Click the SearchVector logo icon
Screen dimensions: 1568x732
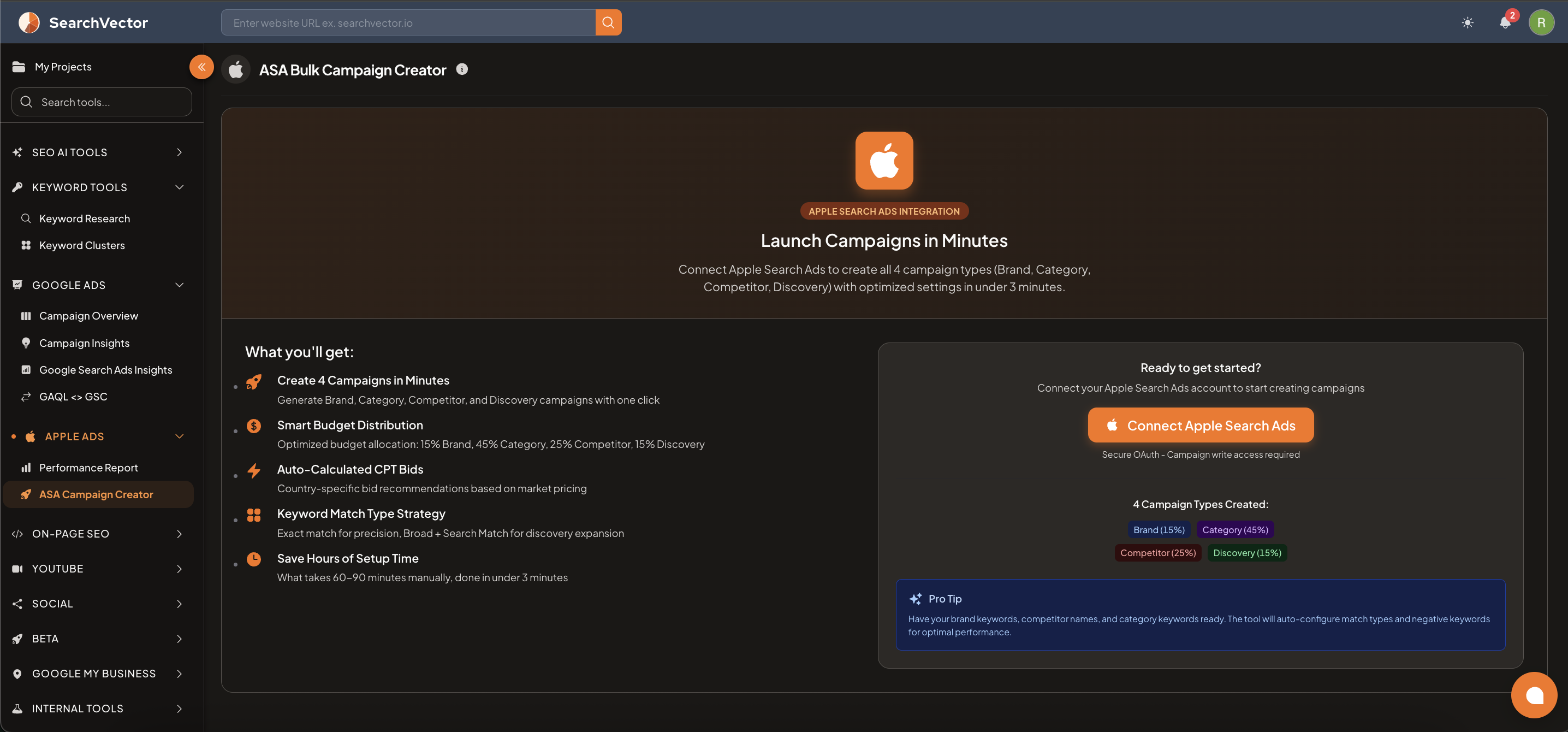coord(28,22)
